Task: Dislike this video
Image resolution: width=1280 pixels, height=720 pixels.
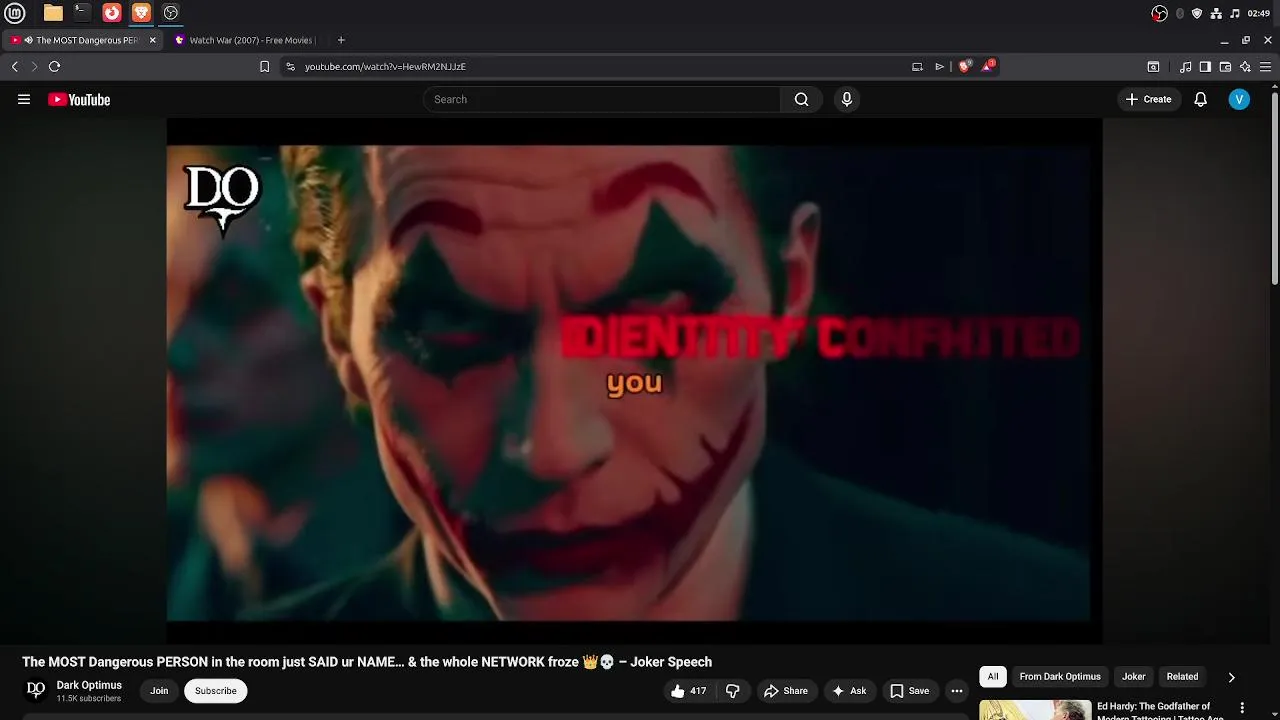Action: pyautogui.click(x=733, y=691)
